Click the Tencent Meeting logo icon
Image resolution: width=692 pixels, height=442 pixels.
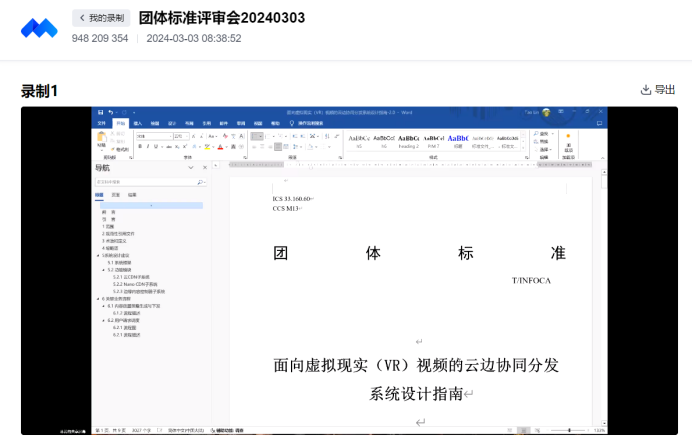pos(40,28)
